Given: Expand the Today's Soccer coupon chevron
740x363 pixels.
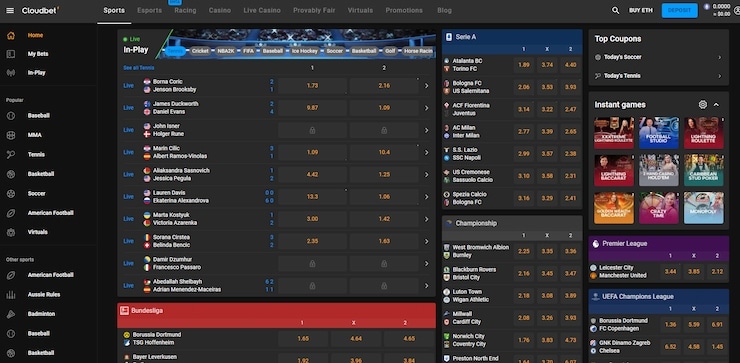Looking at the screenshot, I should click(x=720, y=57).
